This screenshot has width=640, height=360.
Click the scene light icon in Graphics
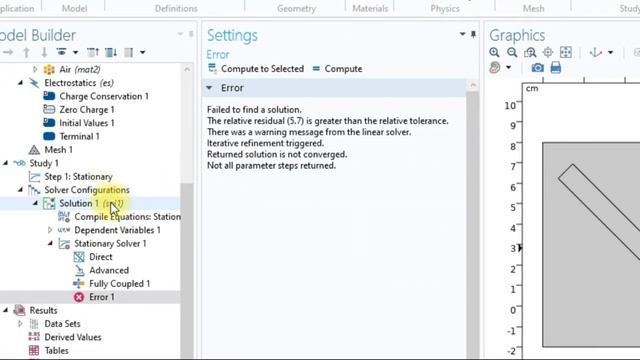point(495,67)
